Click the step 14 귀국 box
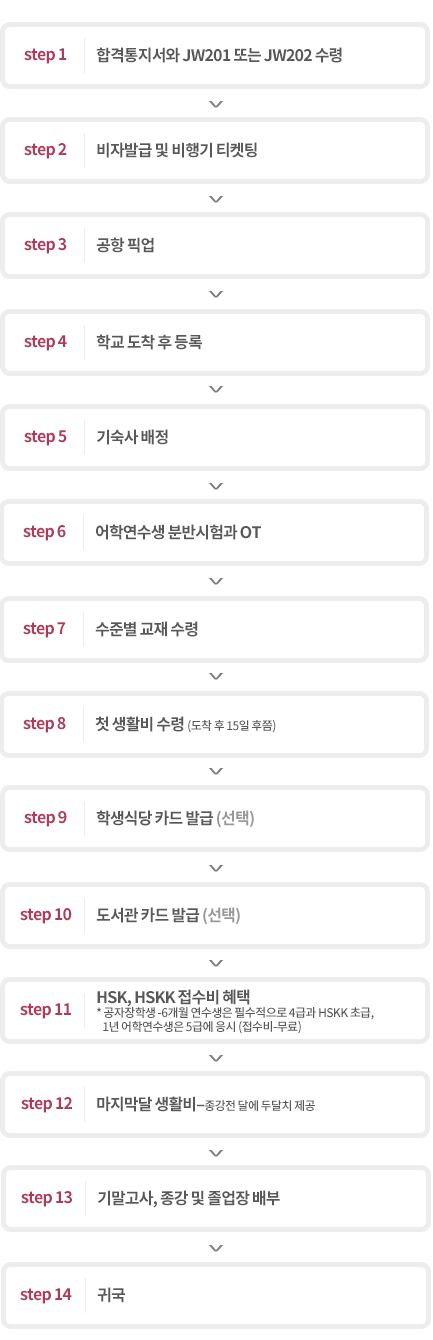This screenshot has height=1340, width=433. tap(216, 1295)
